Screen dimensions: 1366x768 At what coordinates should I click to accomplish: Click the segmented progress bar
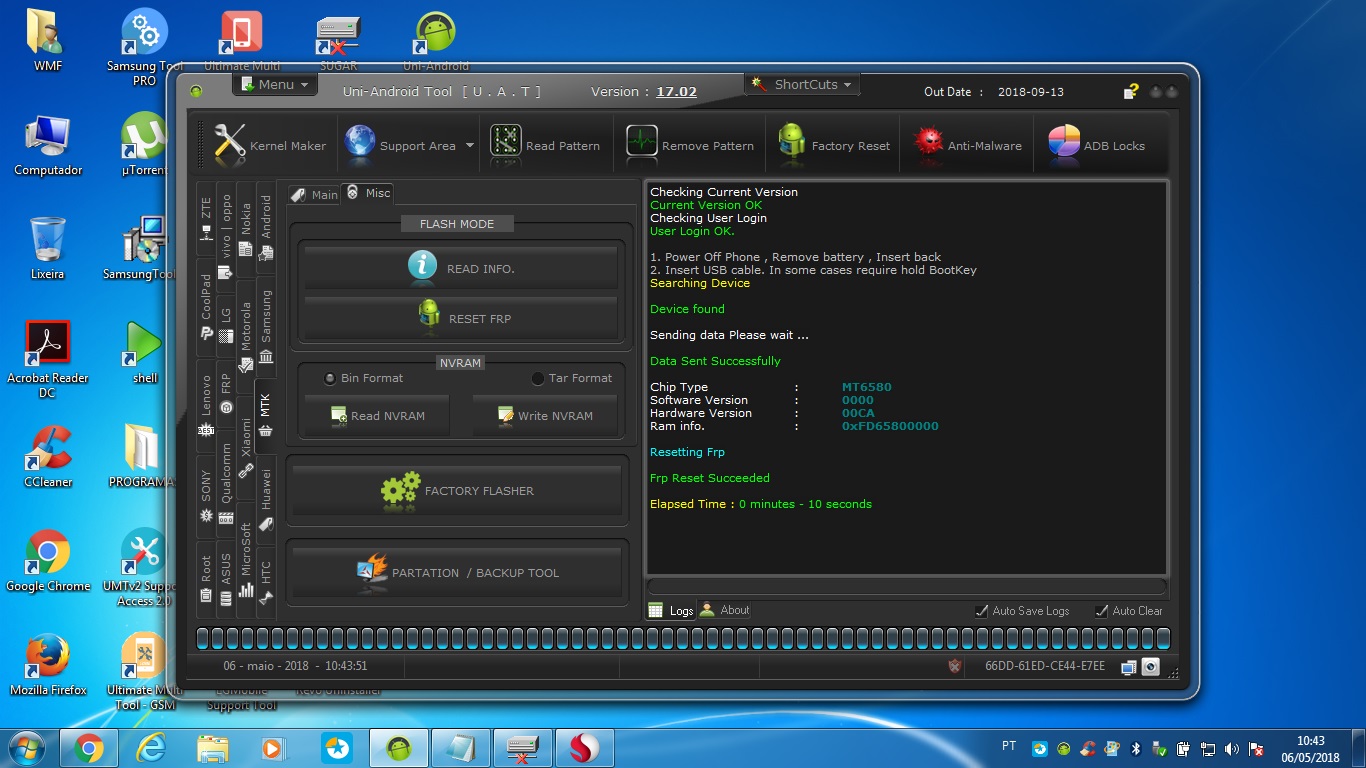(x=683, y=638)
